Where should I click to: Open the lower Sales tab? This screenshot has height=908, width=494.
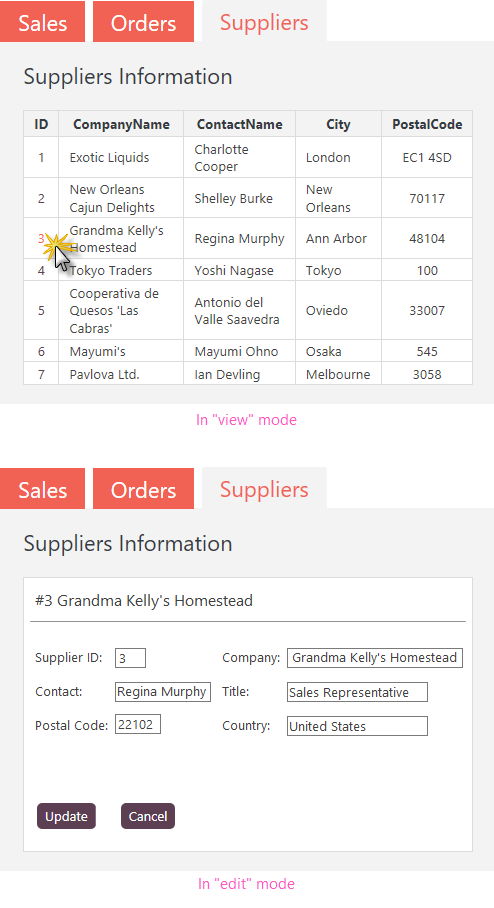[x=42, y=489]
